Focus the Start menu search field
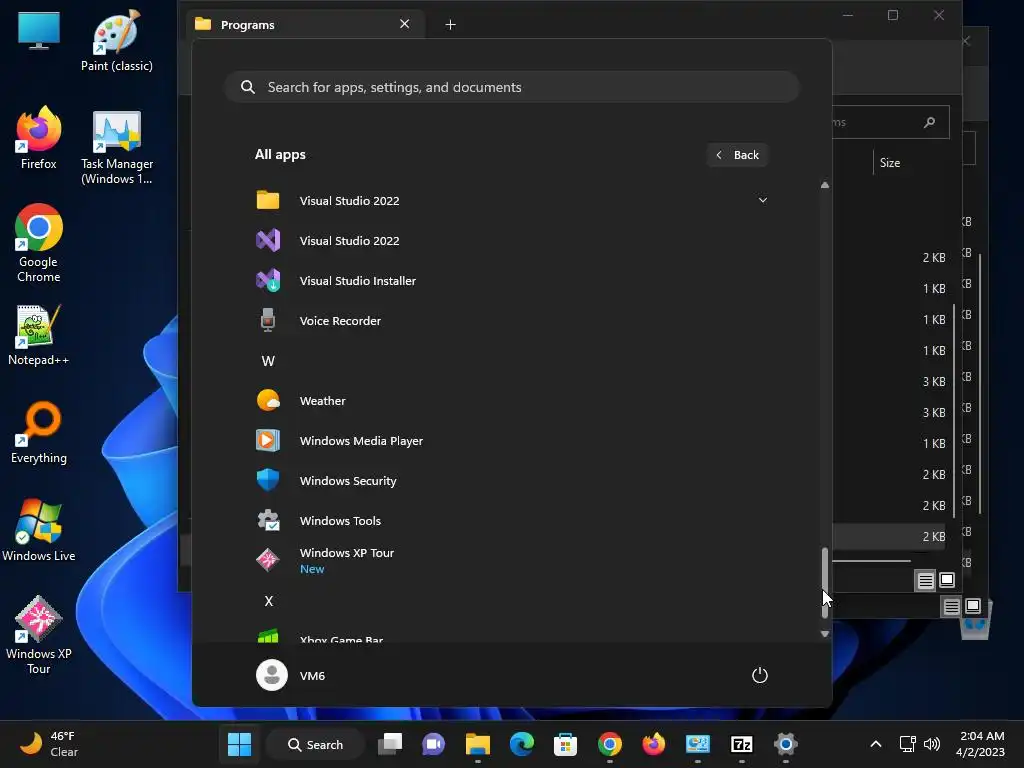Viewport: 1024px width, 768px height. (512, 87)
